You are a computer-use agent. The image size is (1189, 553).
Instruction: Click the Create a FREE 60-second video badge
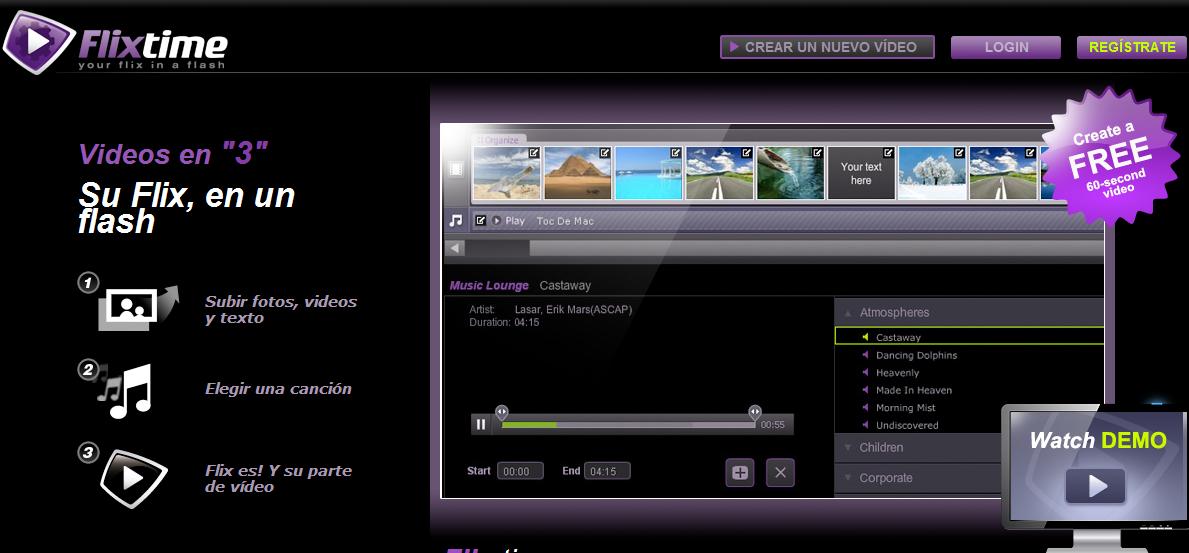[1109, 159]
